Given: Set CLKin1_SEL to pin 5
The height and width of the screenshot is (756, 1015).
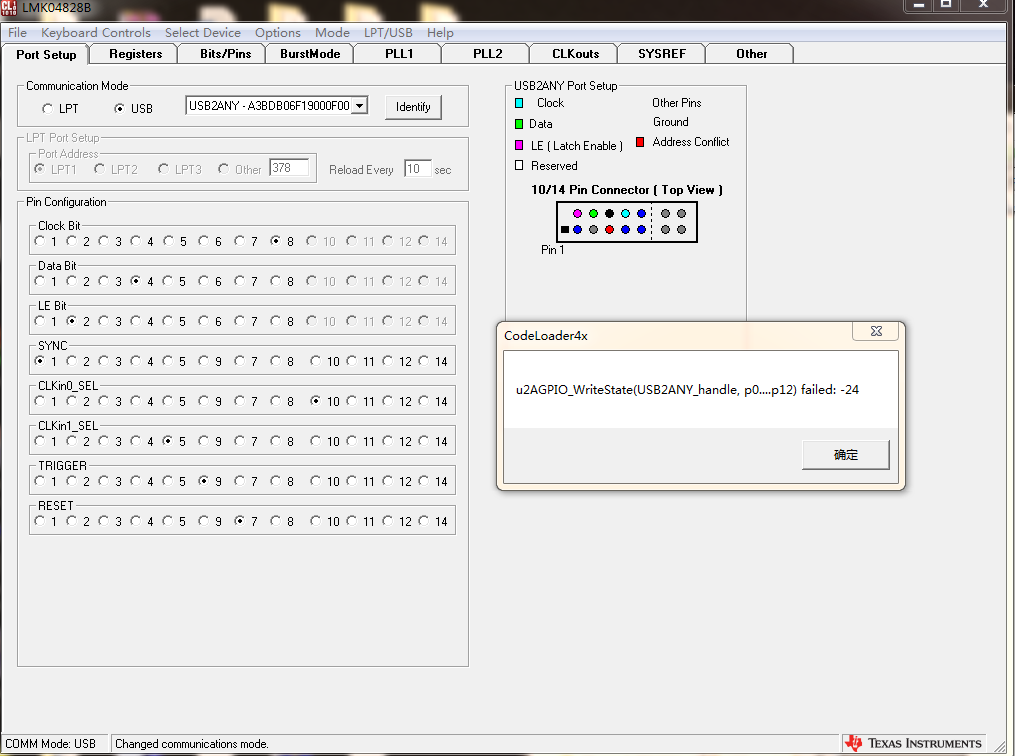Looking at the screenshot, I should 168,441.
